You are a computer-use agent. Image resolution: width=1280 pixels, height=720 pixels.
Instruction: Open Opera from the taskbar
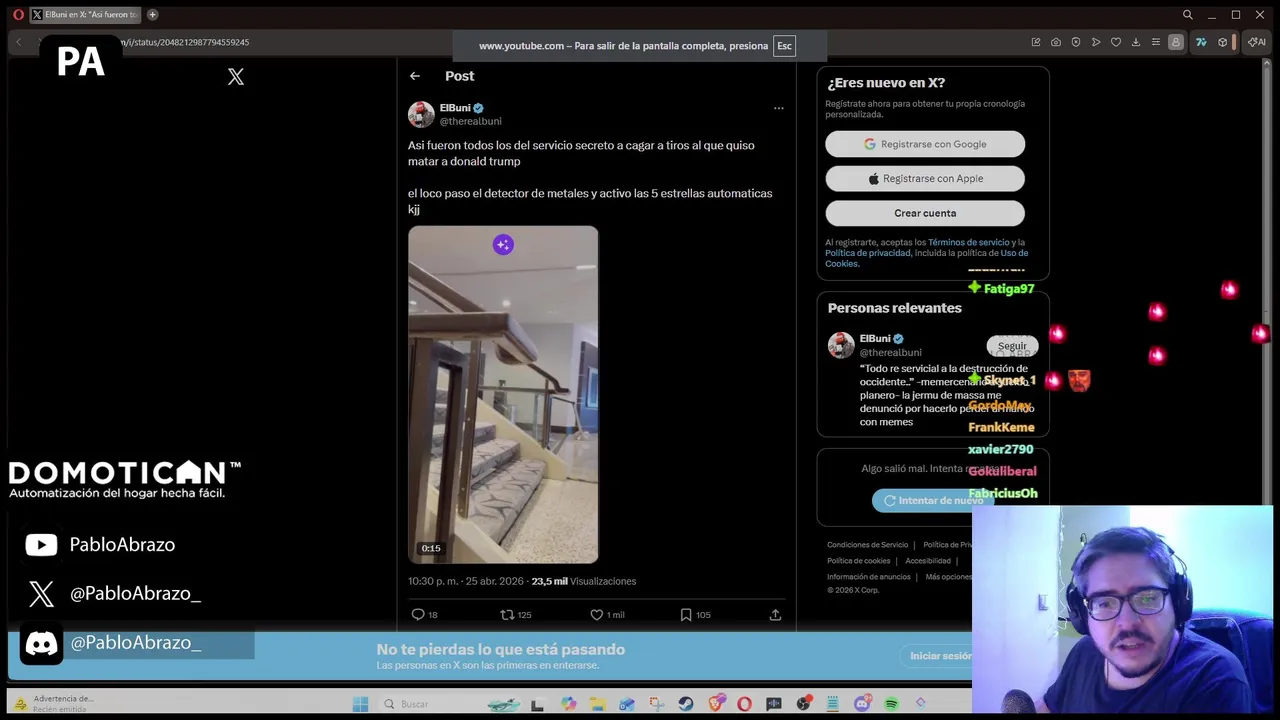pos(744,704)
